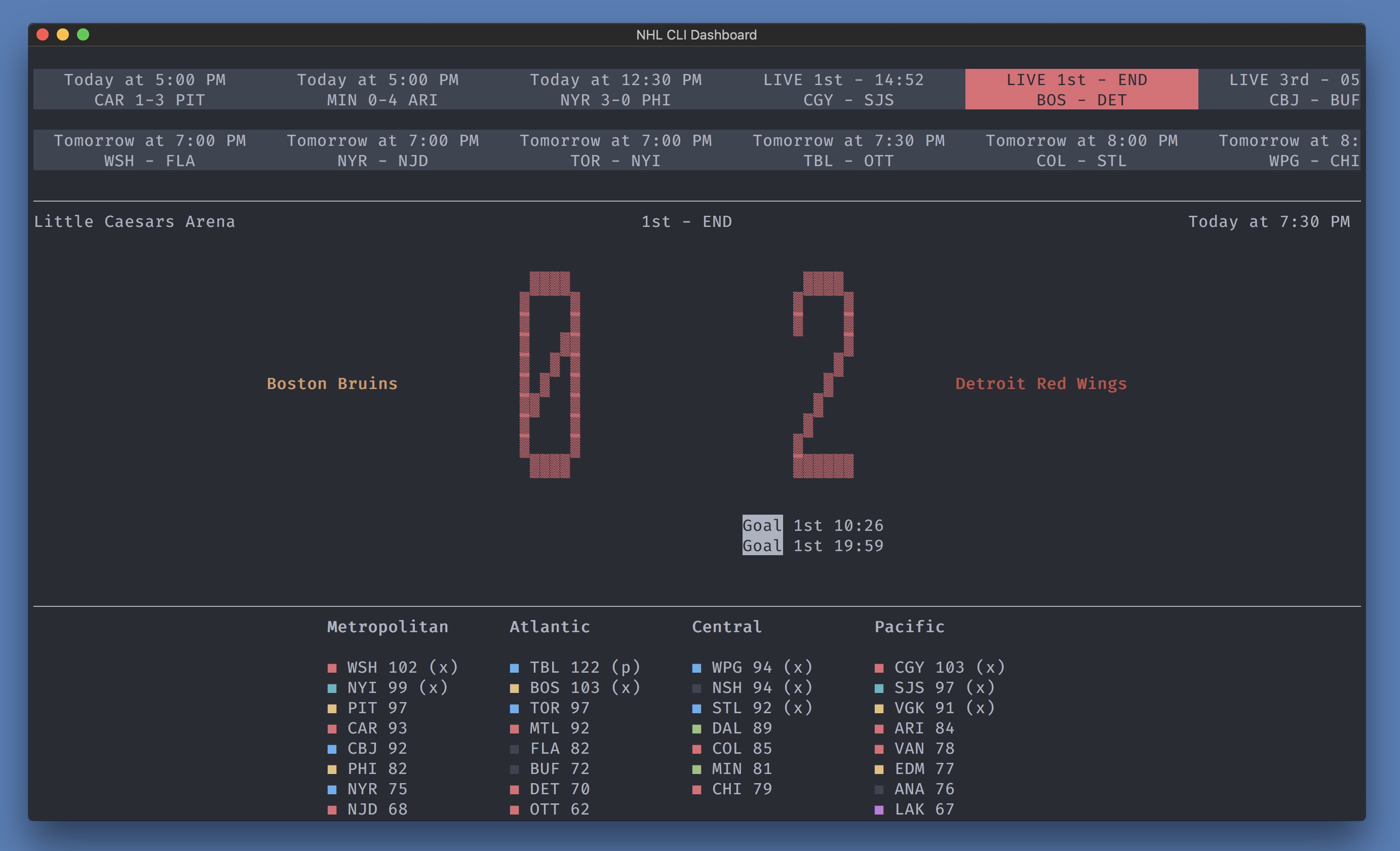Click the blue color square next to TBL
The width and height of the screenshot is (1400, 851).
[514, 668]
